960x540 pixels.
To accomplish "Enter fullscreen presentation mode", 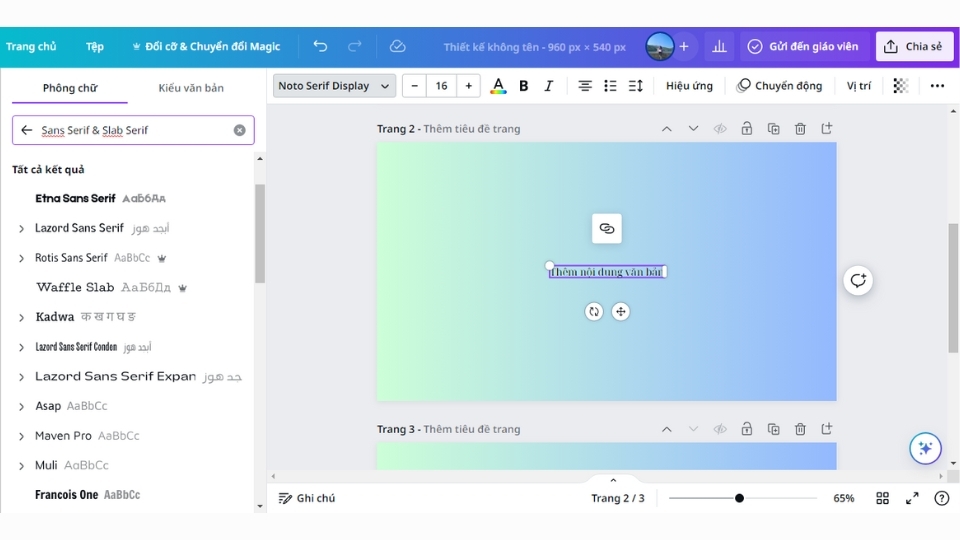I will pyautogui.click(x=912, y=498).
